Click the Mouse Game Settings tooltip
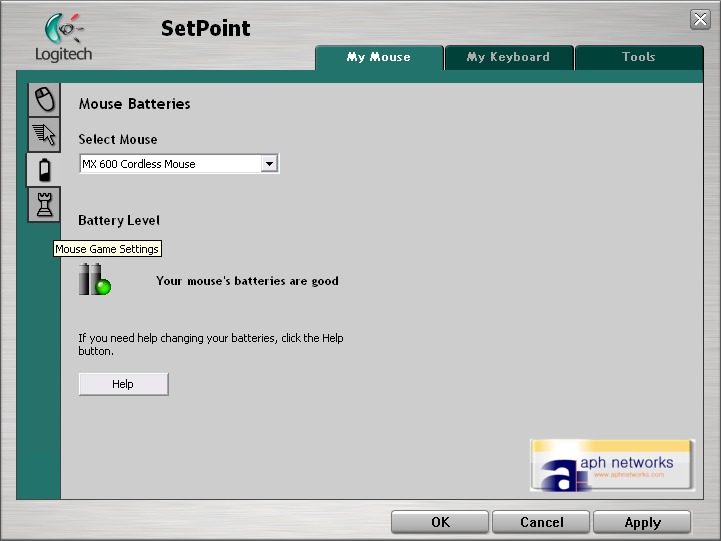The image size is (721, 541). (x=107, y=249)
